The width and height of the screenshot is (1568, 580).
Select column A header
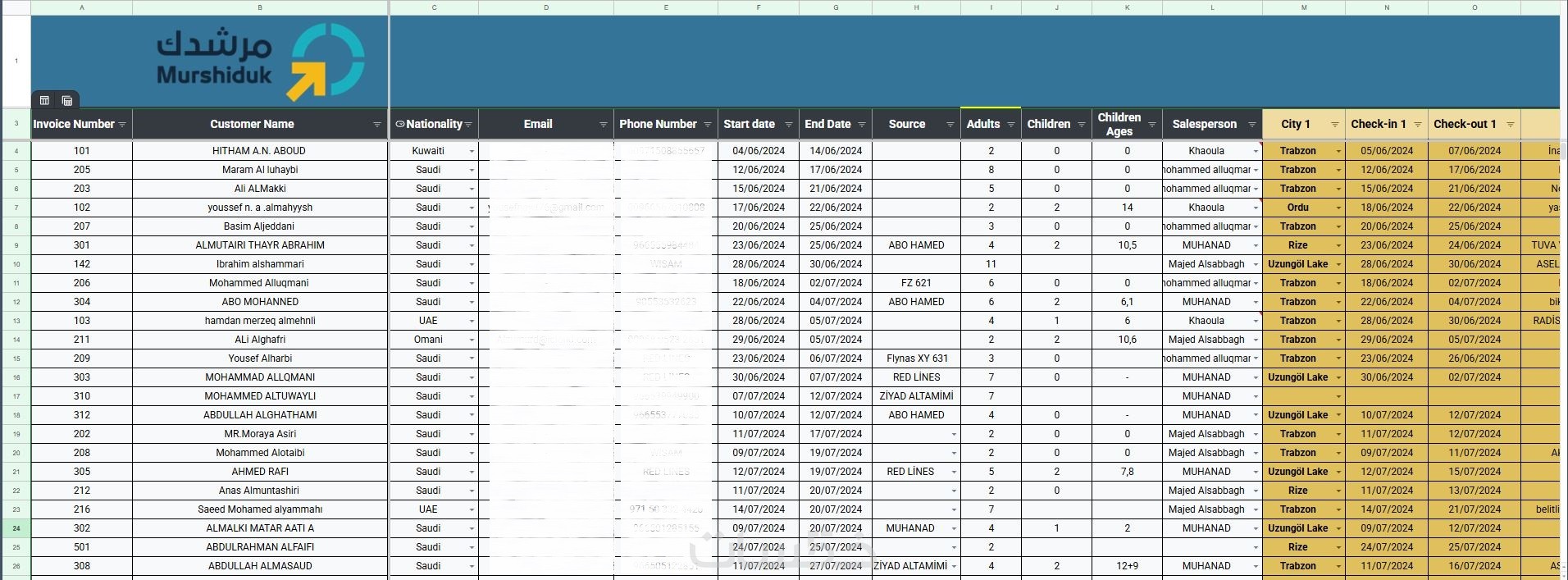pos(81,7)
